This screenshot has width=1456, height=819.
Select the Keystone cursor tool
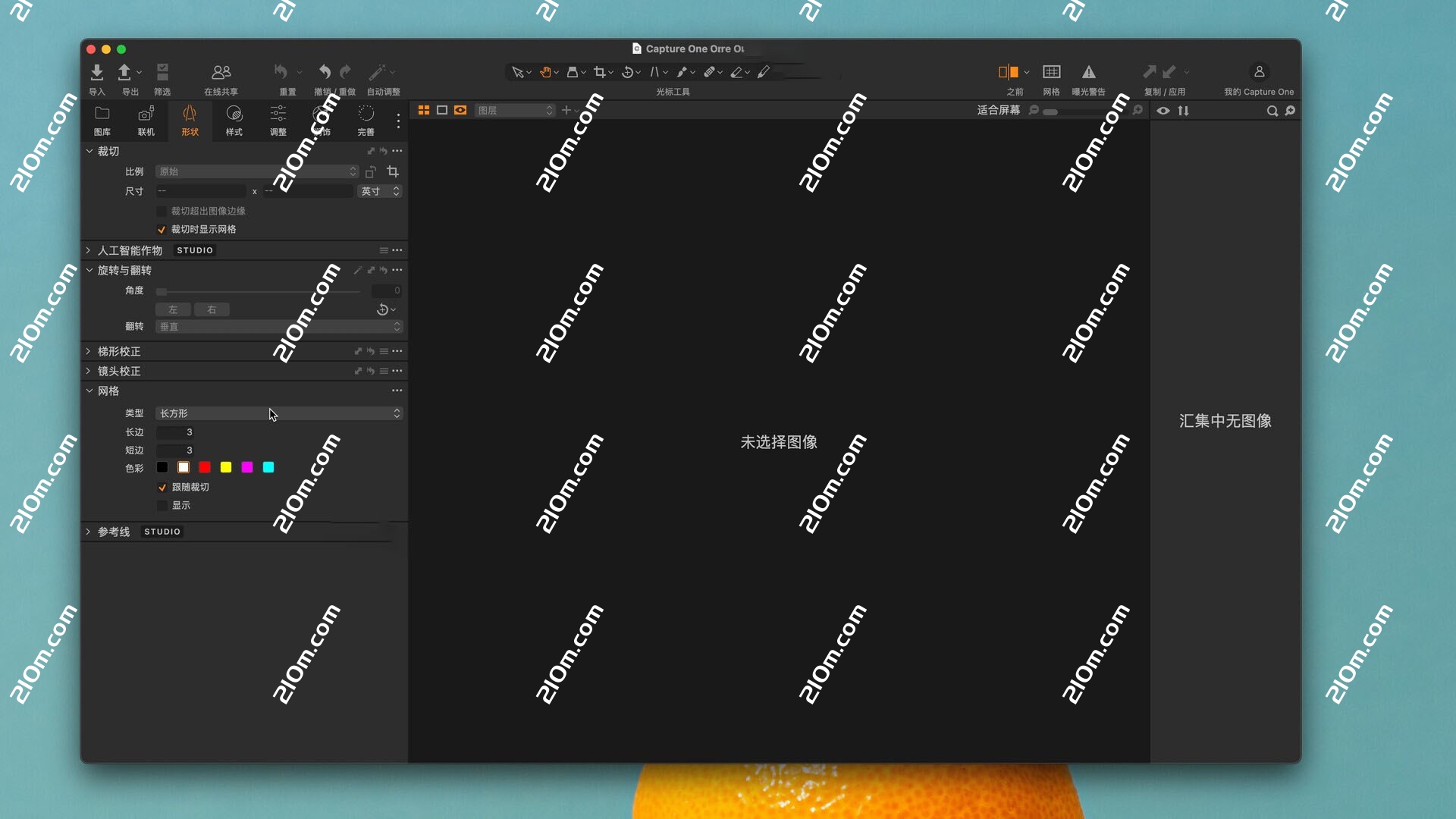tap(654, 72)
